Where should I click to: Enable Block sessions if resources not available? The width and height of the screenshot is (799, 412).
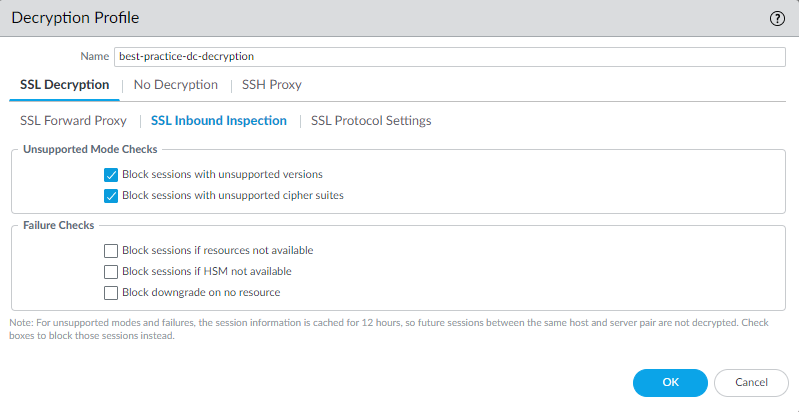pyautogui.click(x=111, y=250)
